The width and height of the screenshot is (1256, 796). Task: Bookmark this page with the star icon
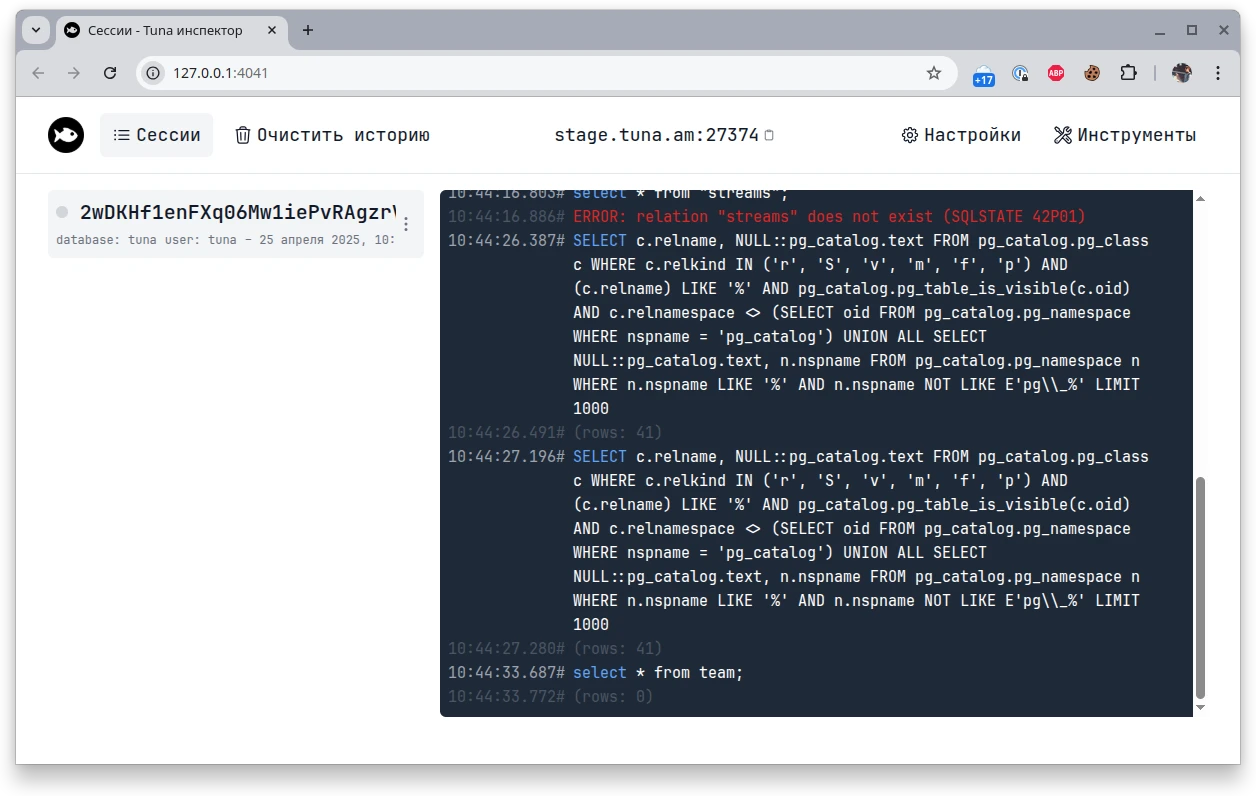[934, 73]
